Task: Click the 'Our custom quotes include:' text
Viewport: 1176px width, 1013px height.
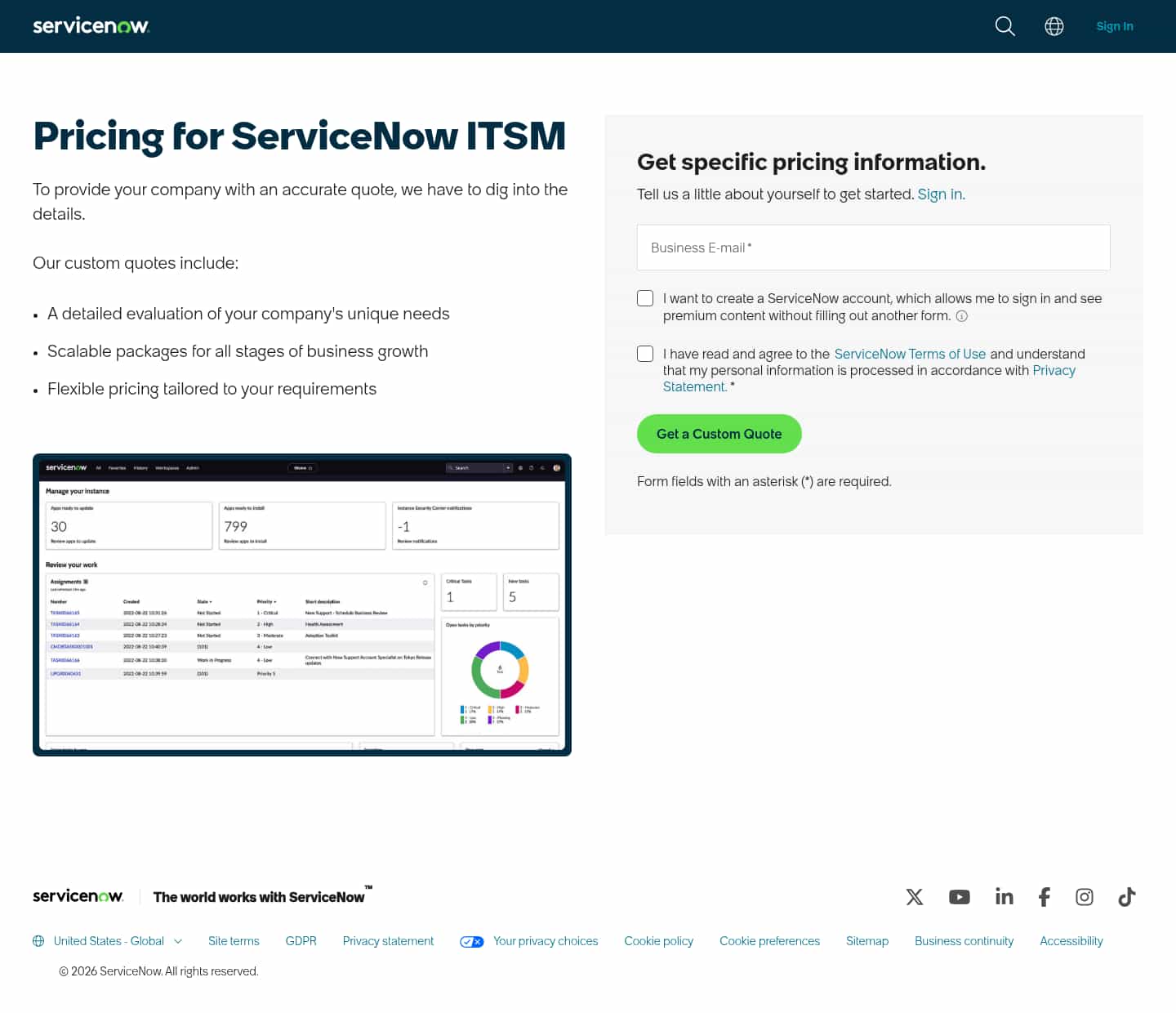Action: pos(136,263)
